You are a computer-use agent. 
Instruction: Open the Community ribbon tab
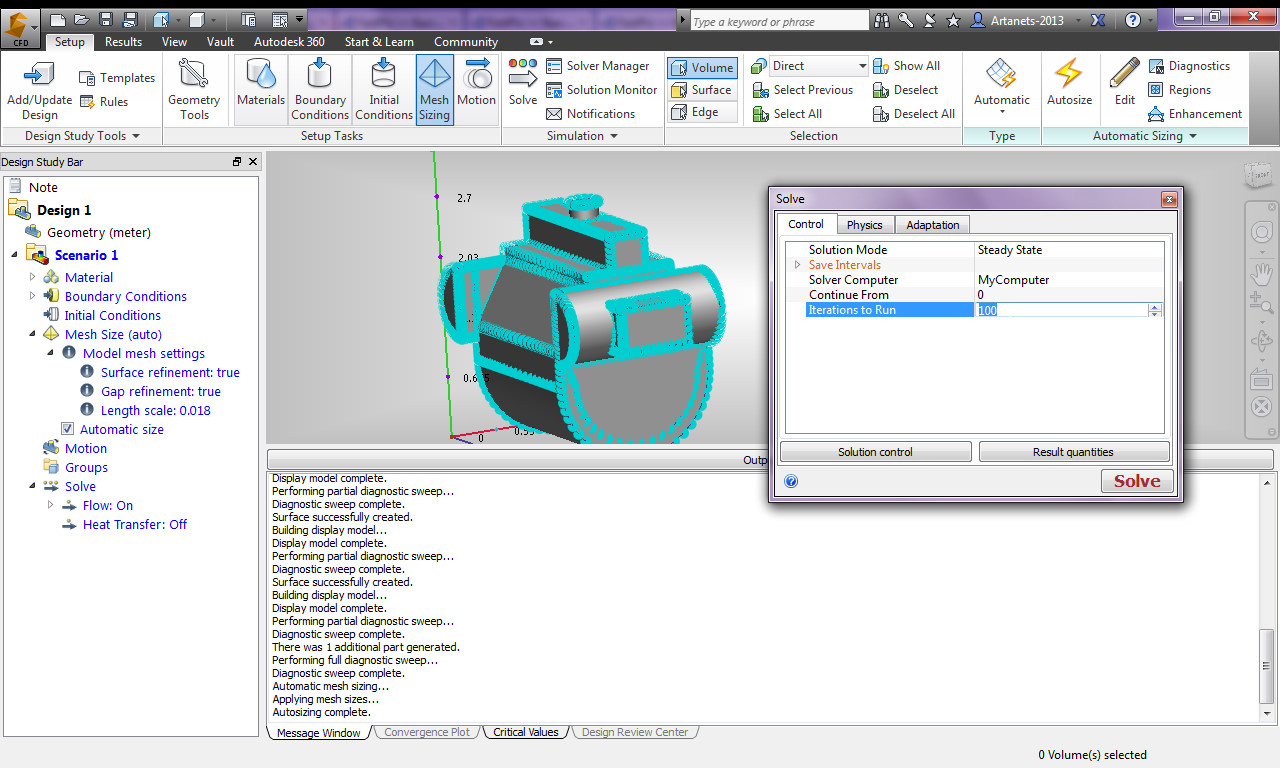[465, 42]
